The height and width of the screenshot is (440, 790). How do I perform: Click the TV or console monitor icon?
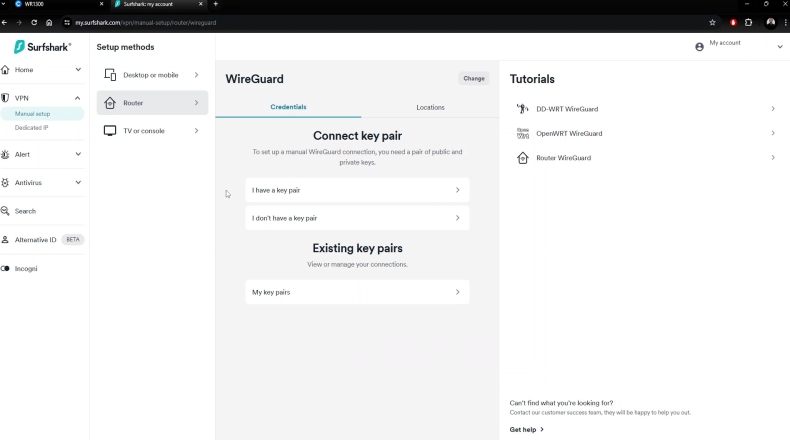(x=110, y=131)
